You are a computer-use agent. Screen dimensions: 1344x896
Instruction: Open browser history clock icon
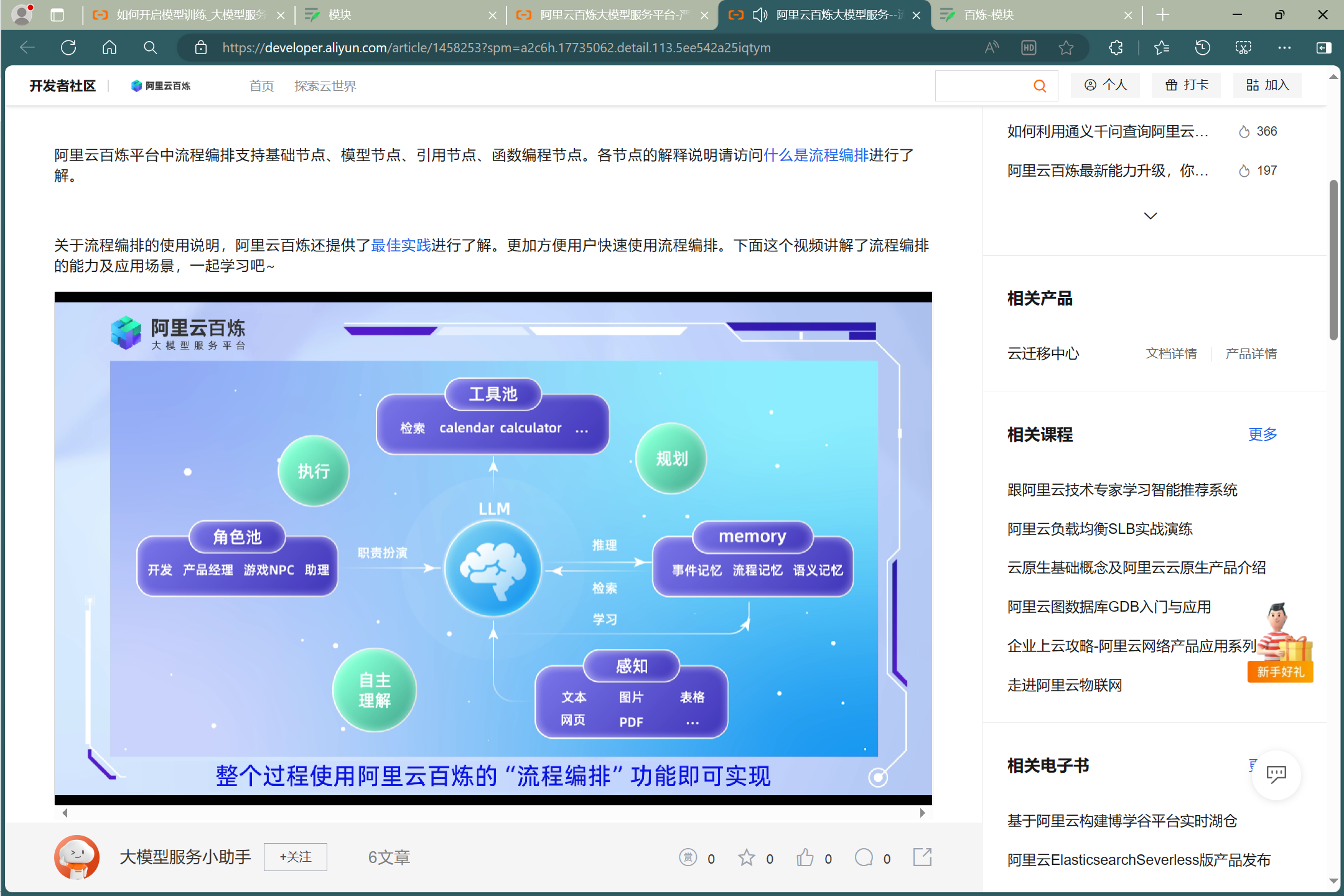pos(1202,48)
